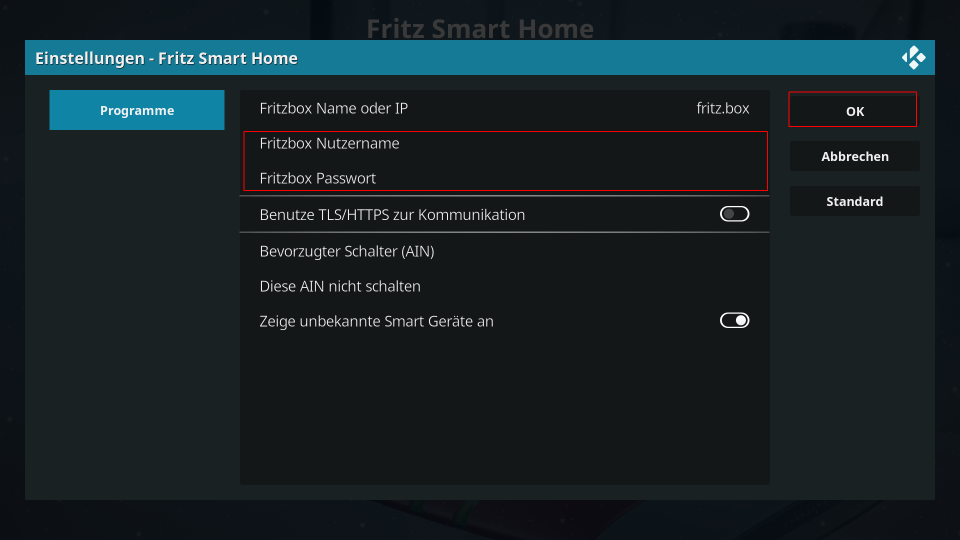
Task: Select Bevorzugter Schalter (AIN) setting
Action: (x=504, y=252)
